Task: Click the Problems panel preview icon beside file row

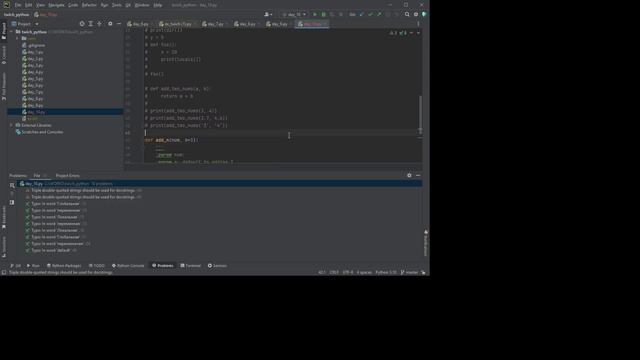Action: tap(12, 185)
